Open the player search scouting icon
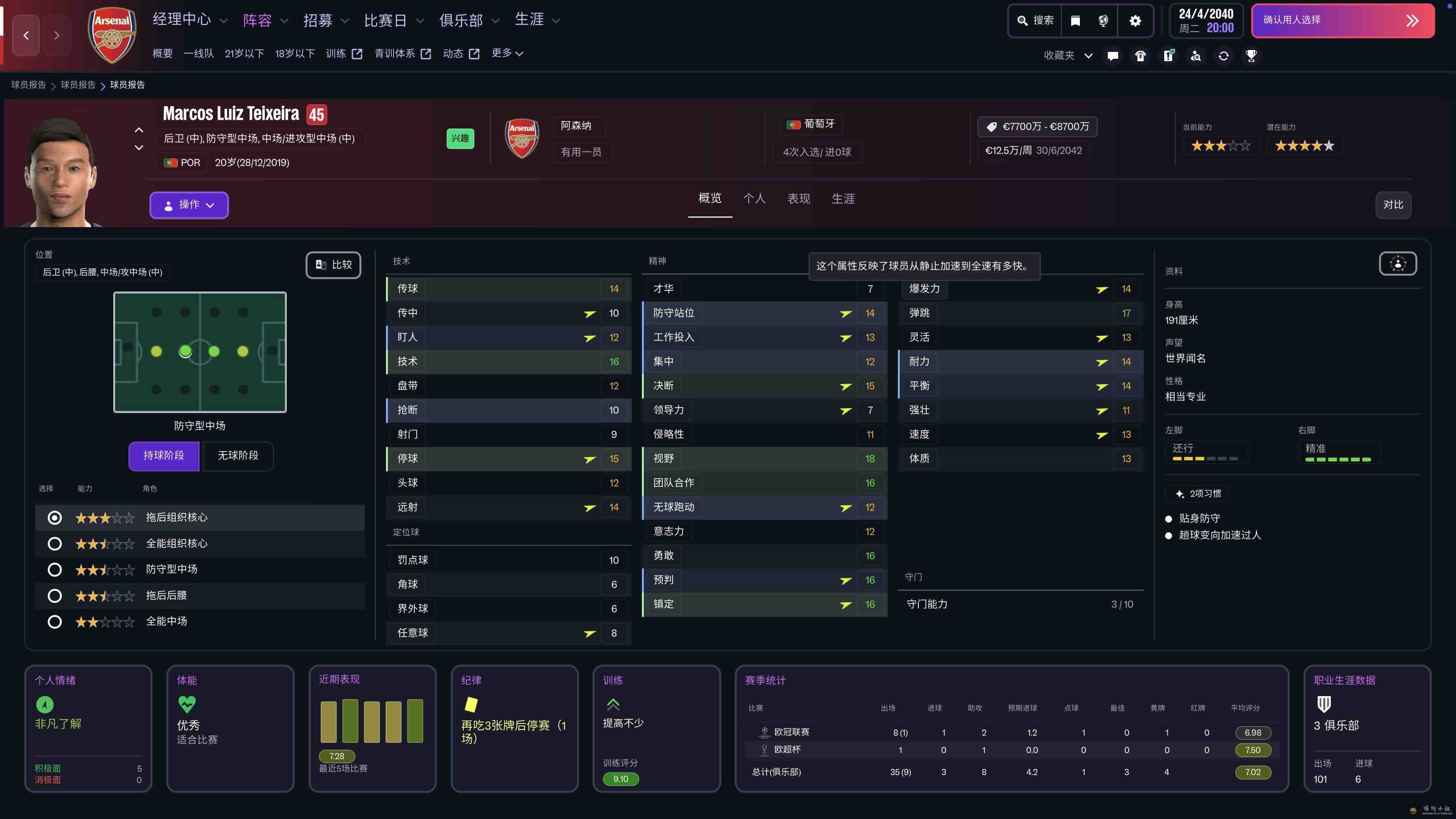The width and height of the screenshot is (1456, 819). (1196, 55)
